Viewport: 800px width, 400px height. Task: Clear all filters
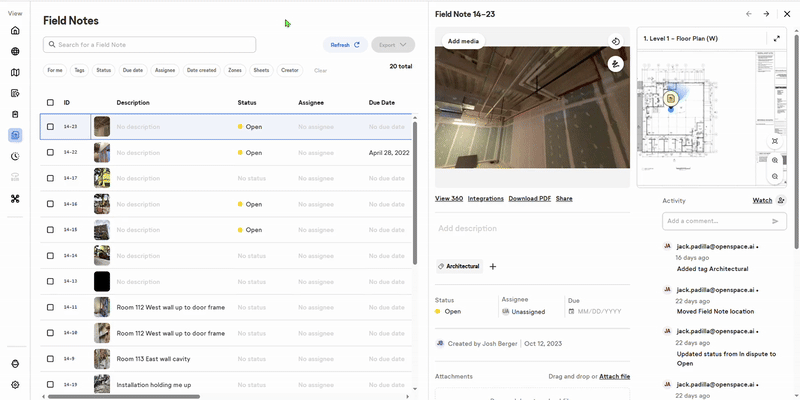[x=320, y=70]
